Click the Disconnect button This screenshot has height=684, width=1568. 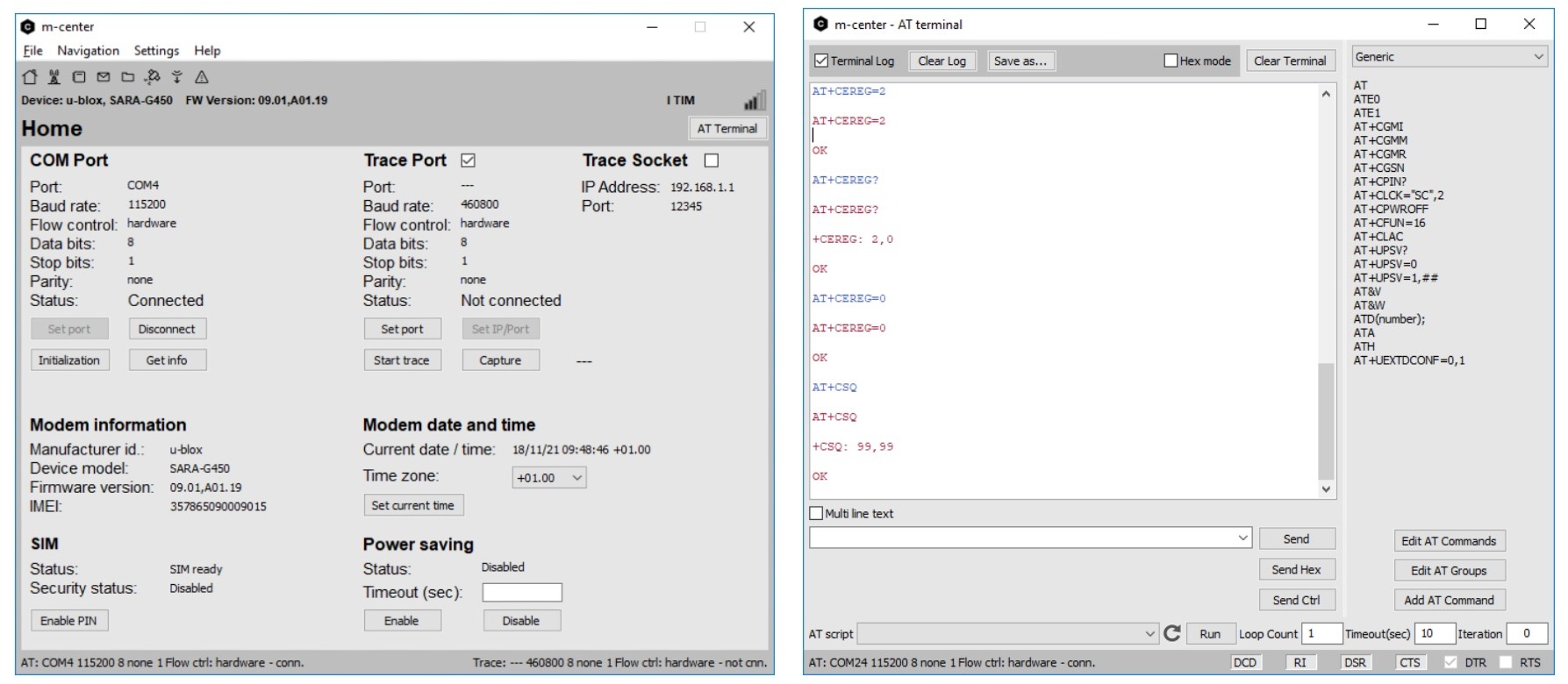(x=167, y=329)
